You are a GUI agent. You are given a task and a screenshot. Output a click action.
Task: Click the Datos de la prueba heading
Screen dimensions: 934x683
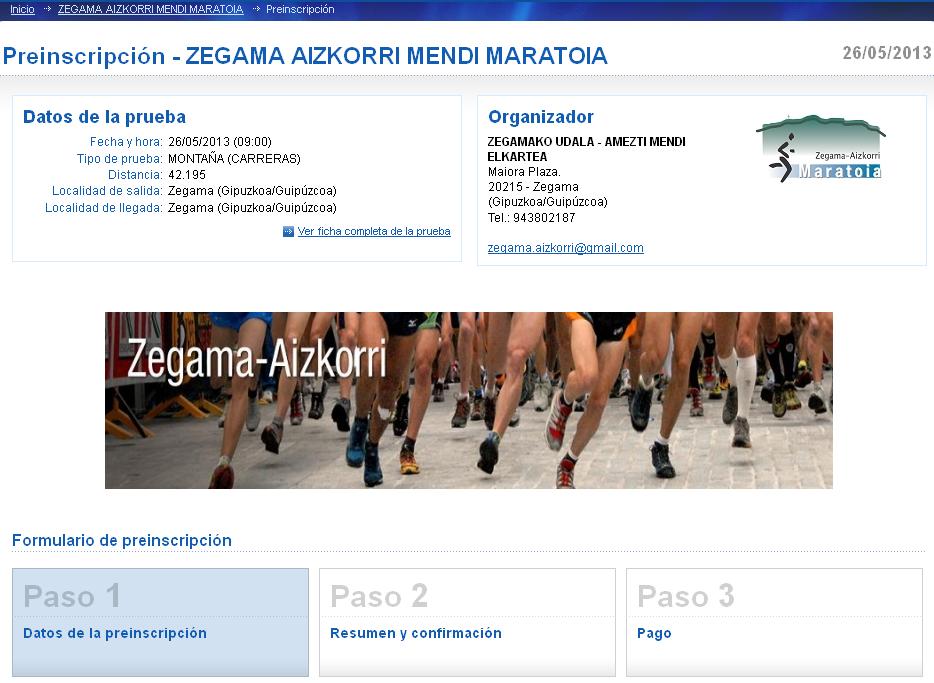tap(104, 117)
